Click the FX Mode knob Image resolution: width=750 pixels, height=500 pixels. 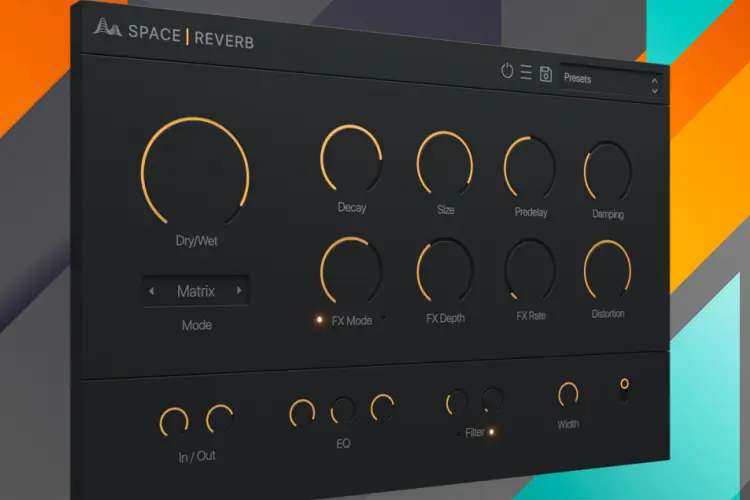point(351,270)
